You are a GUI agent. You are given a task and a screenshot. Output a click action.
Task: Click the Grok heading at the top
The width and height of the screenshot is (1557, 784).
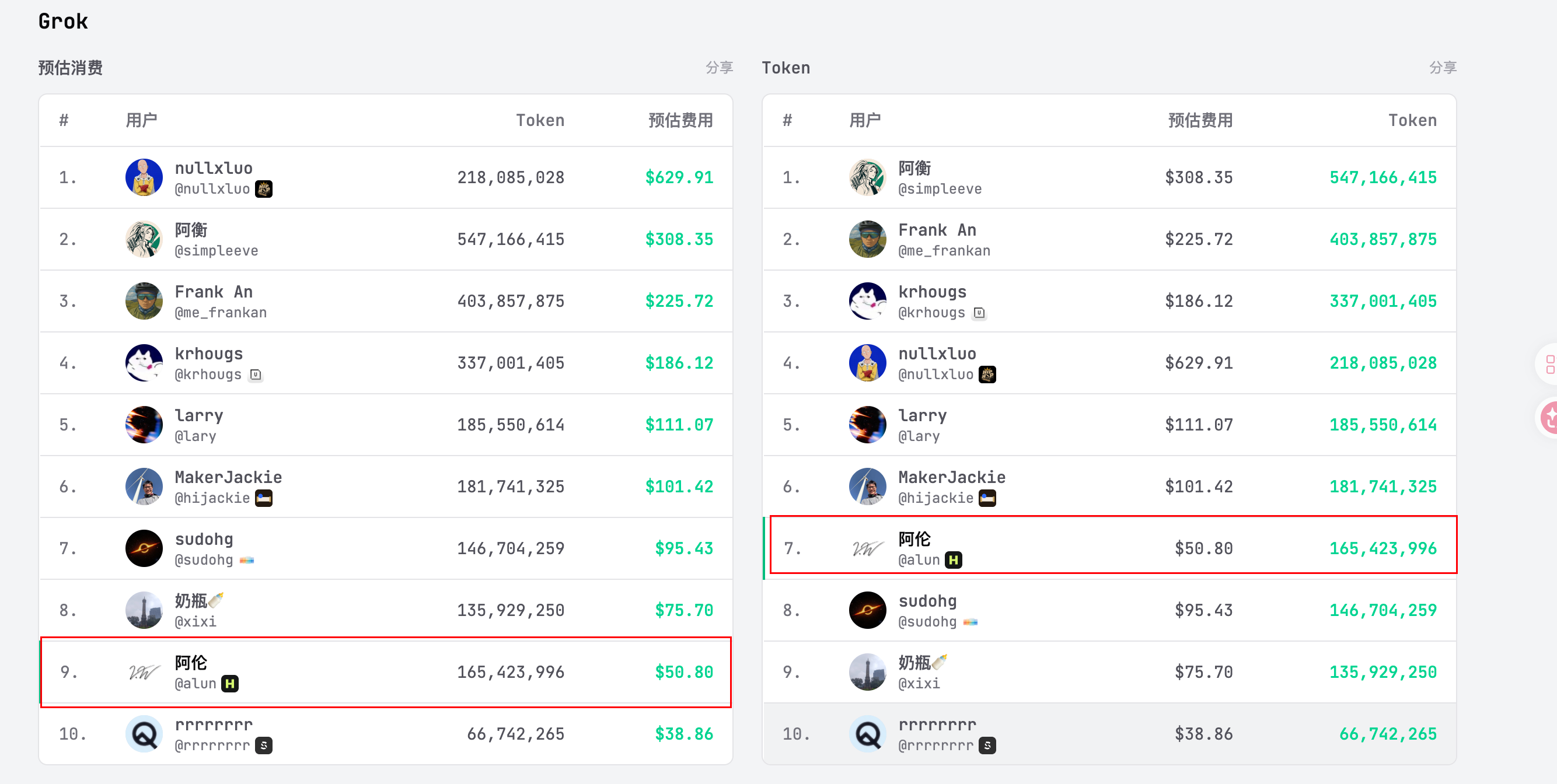pyautogui.click(x=63, y=21)
